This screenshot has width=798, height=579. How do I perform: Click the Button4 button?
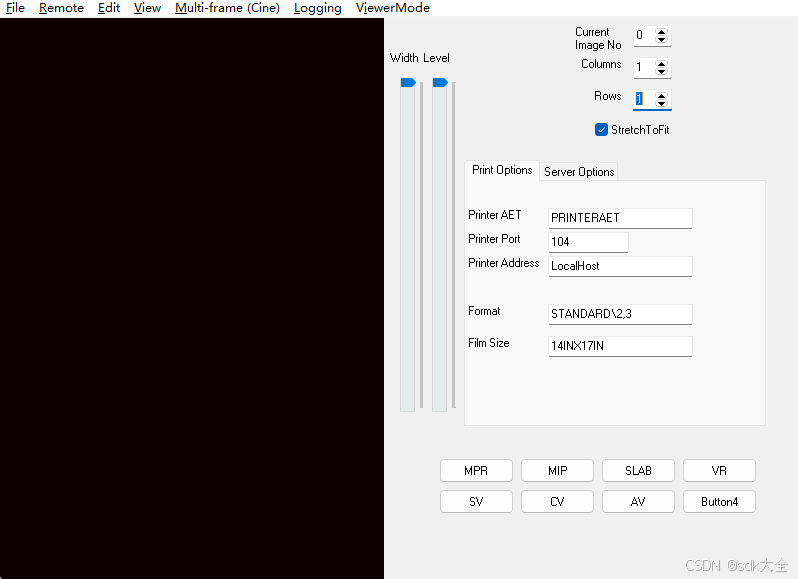click(x=719, y=502)
